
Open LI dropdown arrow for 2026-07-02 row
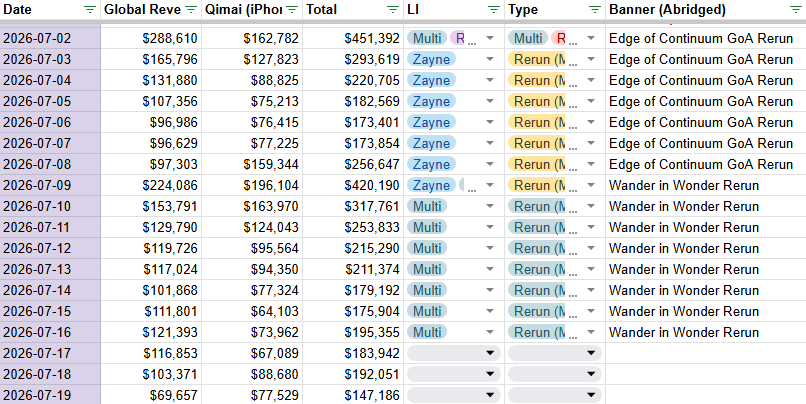[x=490, y=39]
